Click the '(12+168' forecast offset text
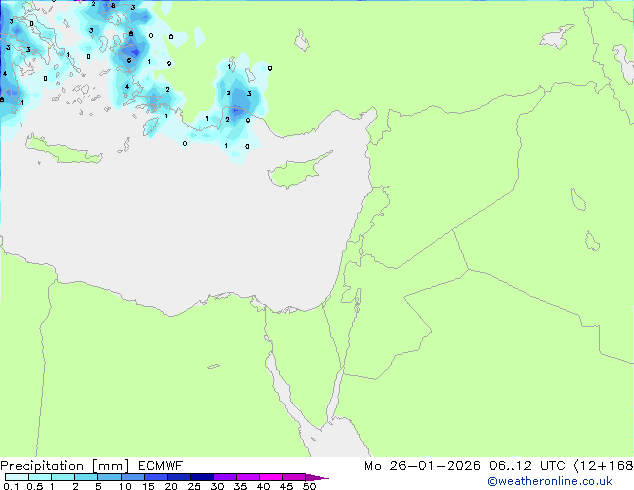Screen dimensions: 634x490 [603, 466]
